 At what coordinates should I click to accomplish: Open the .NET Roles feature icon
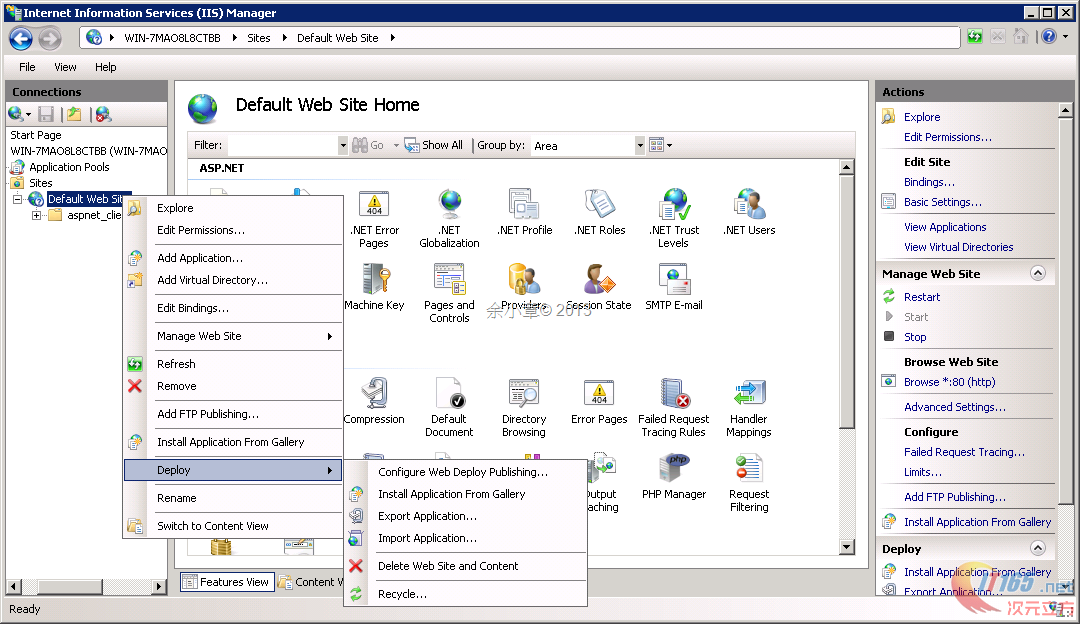tap(599, 205)
